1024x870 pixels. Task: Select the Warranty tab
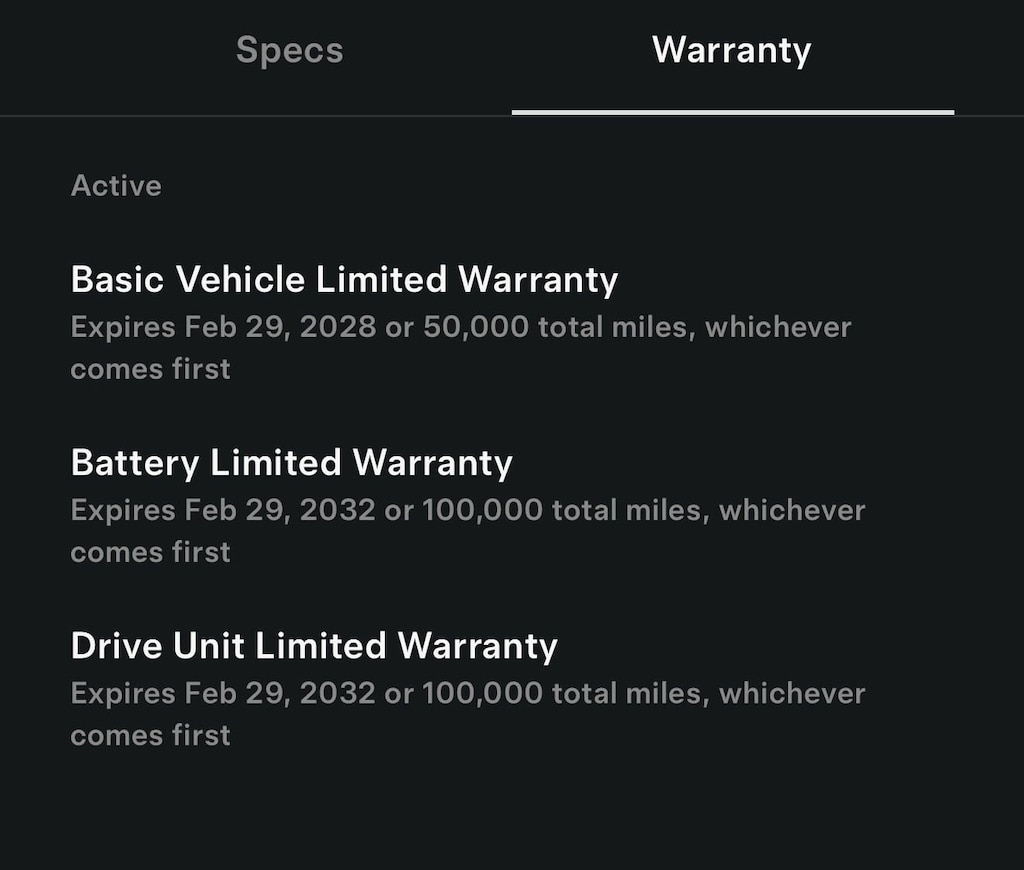(x=731, y=50)
